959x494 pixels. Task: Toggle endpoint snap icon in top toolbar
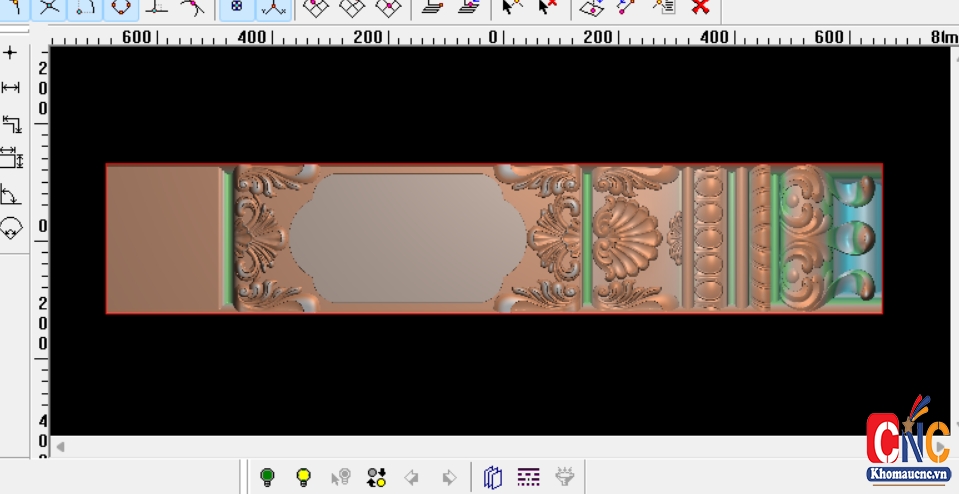click(13, 8)
